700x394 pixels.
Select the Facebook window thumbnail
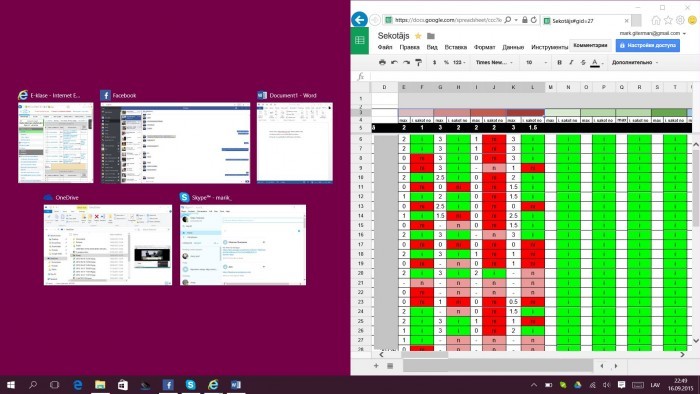pyautogui.click(x=175, y=143)
